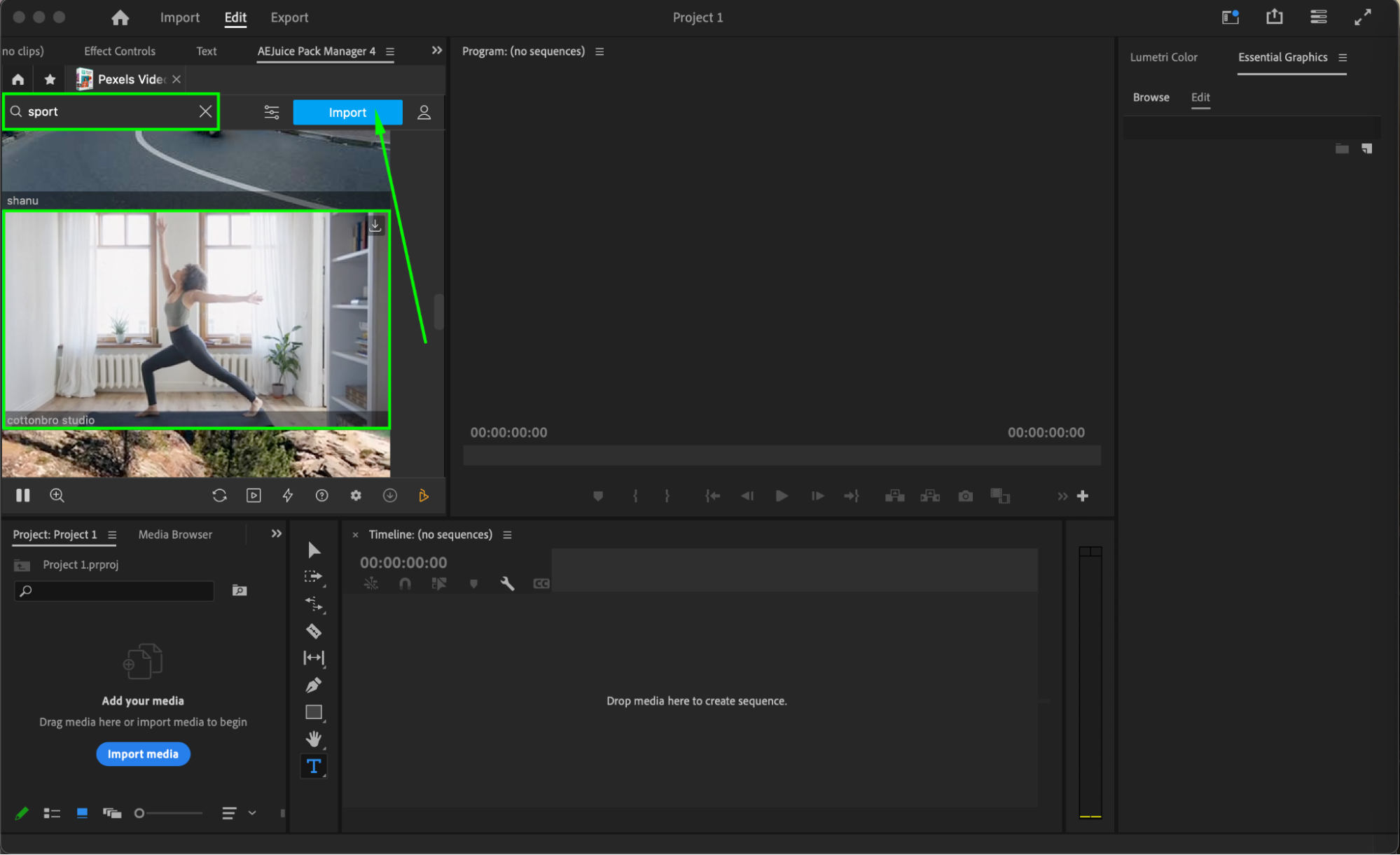Screen dimensions: 1400x855
Task: Toggle pause on AEJuice preview
Action: [23, 495]
